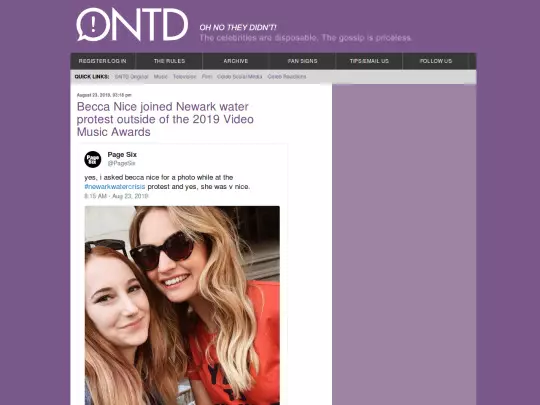Click the Page Six round avatar
The height and width of the screenshot is (405, 540).
point(93,159)
